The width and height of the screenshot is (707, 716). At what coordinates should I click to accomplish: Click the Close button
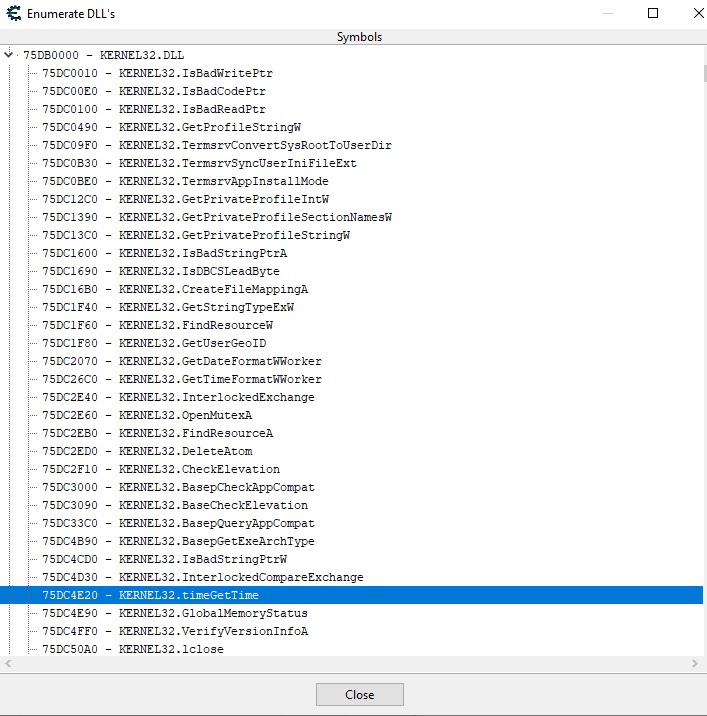[x=359, y=695]
